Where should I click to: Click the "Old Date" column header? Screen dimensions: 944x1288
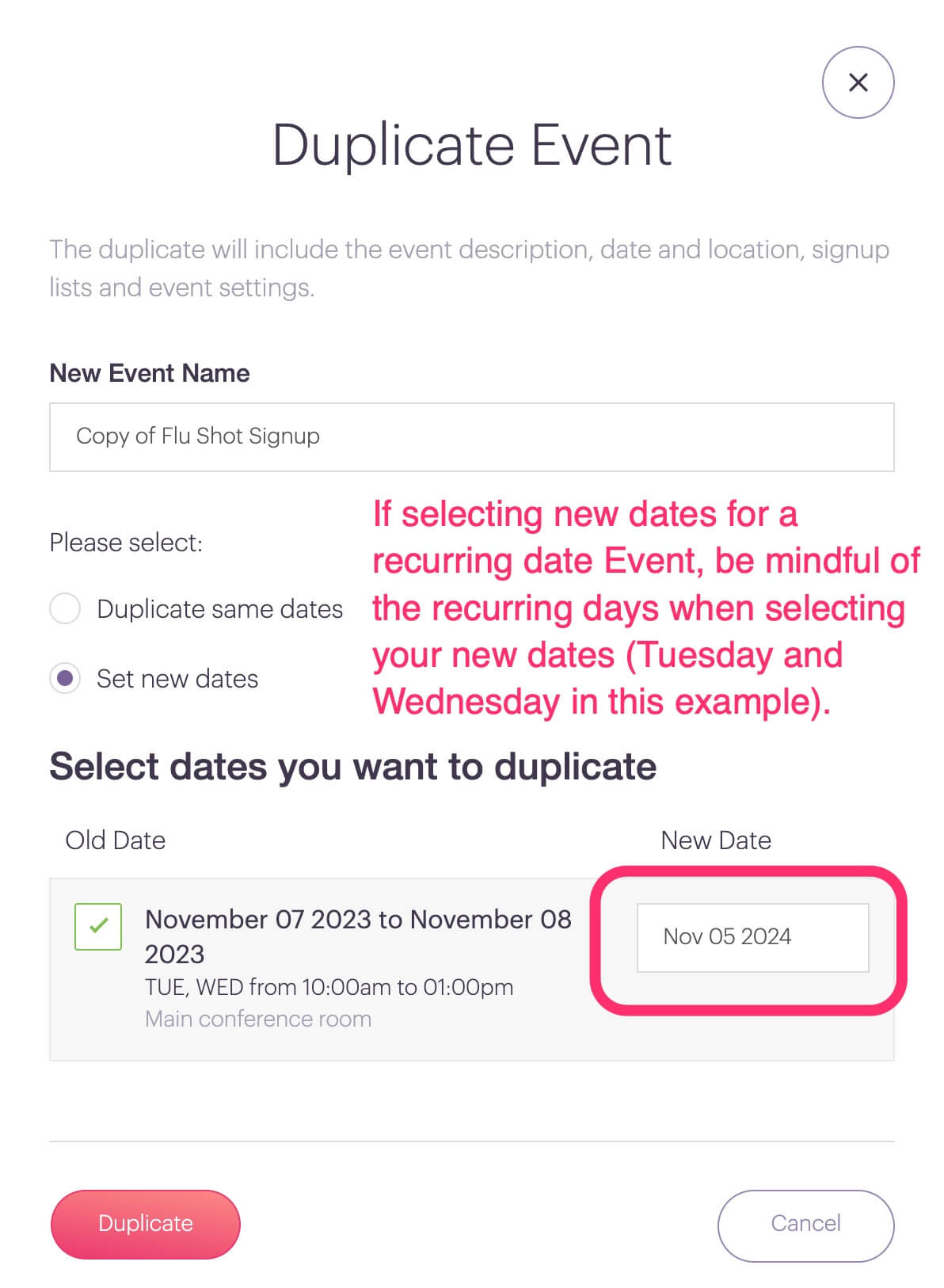click(x=116, y=840)
